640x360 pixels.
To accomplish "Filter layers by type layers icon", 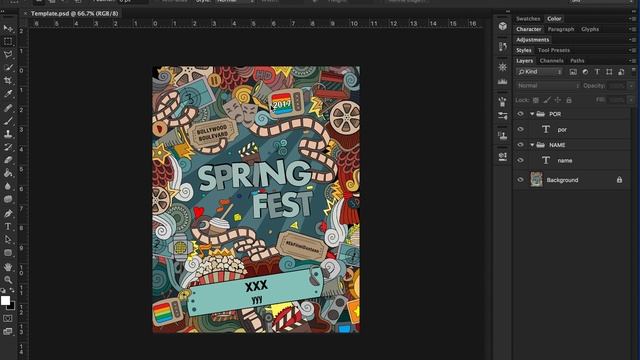I will coord(597,72).
